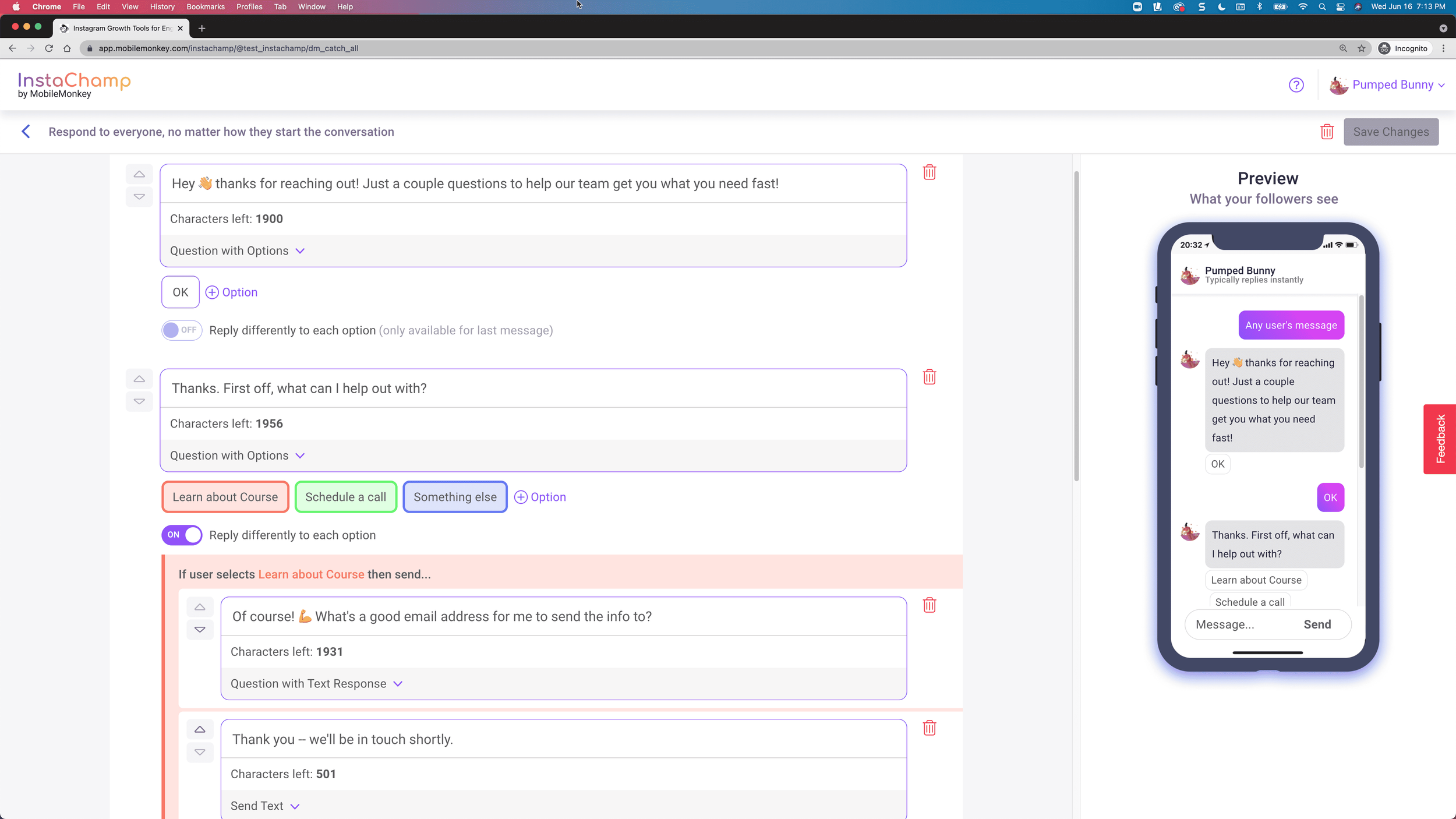Click the help question mark icon

[1296, 85]
